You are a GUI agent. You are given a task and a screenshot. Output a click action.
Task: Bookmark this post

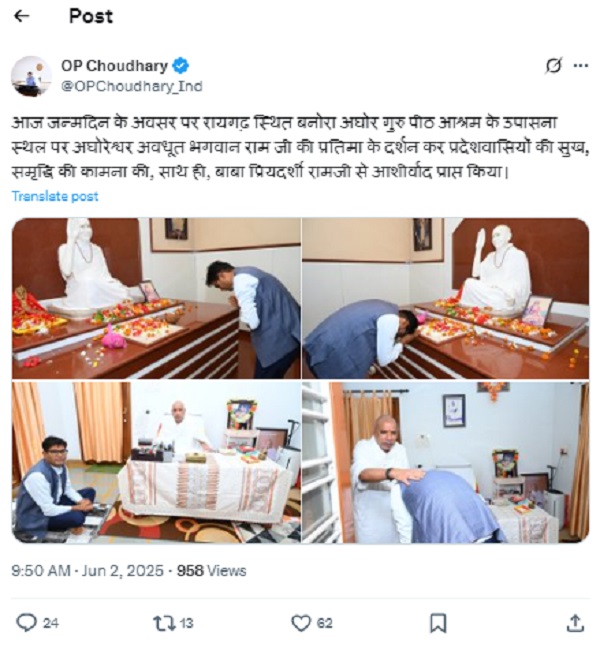(438, 623)
